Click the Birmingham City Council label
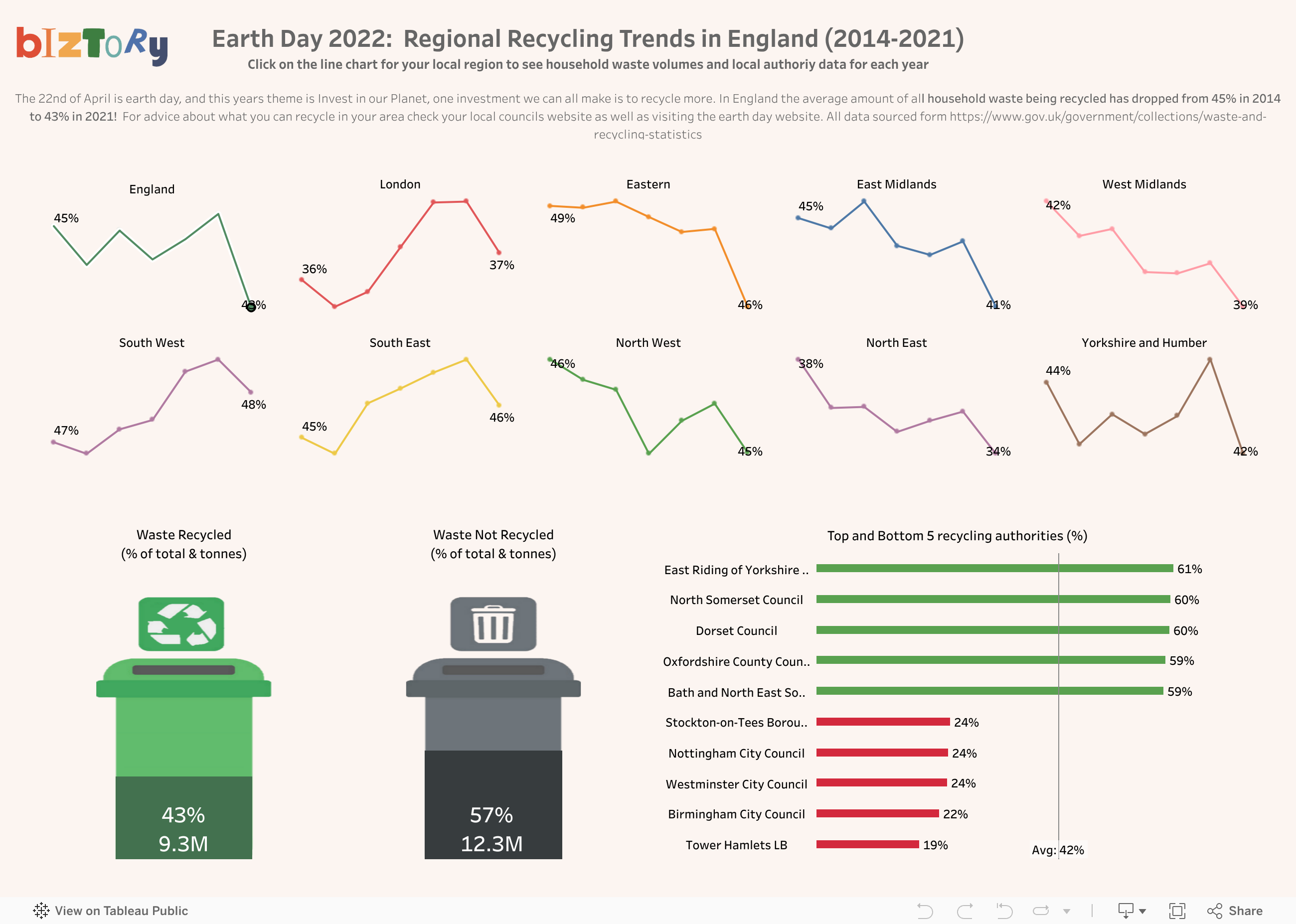Image resolution: width=1296 pixels, height=924 pixels. point(736,814)
